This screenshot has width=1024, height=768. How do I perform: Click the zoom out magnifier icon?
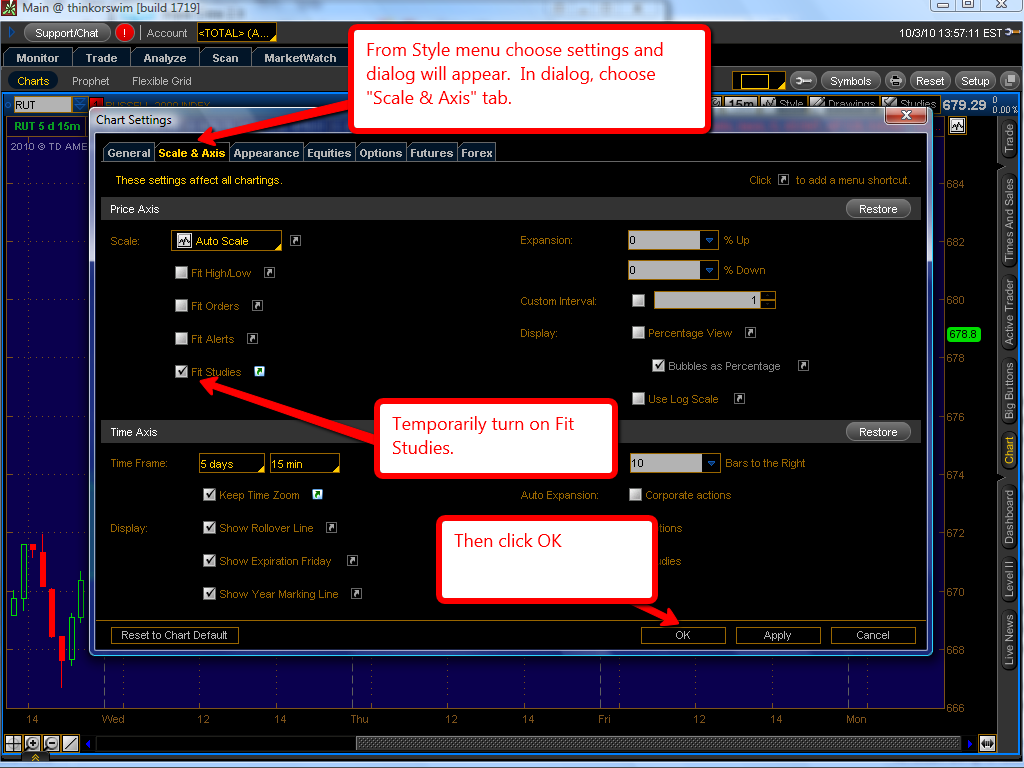click(x=51, y=743)
